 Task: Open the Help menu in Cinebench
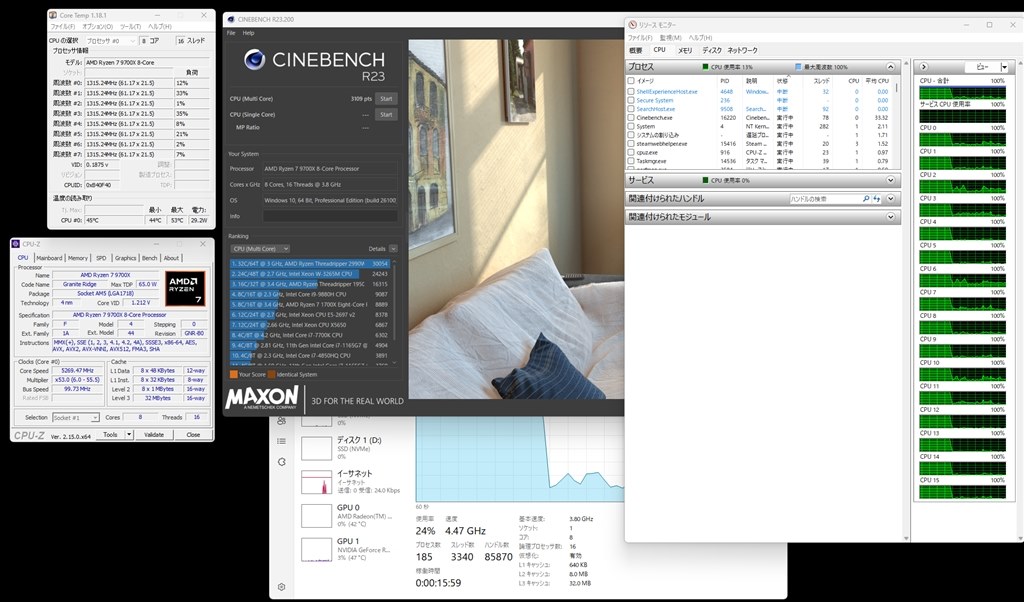point(248,33)
